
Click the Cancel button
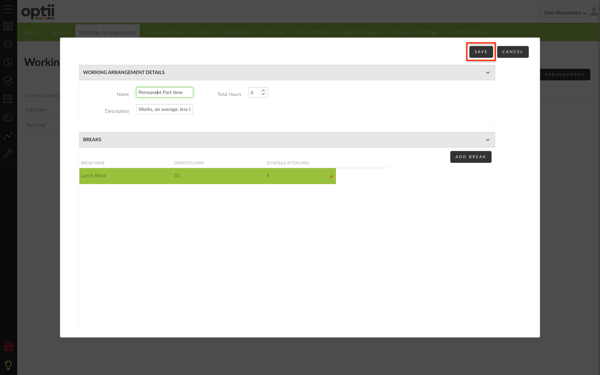click(513, 52)
